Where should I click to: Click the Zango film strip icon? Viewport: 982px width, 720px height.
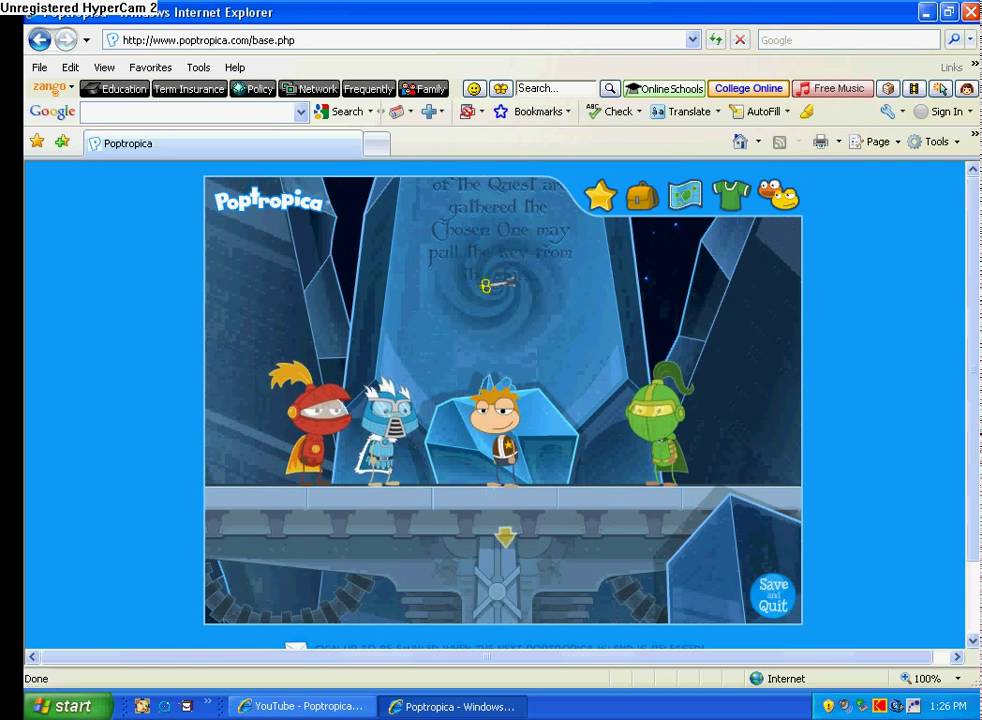point(914,89)
